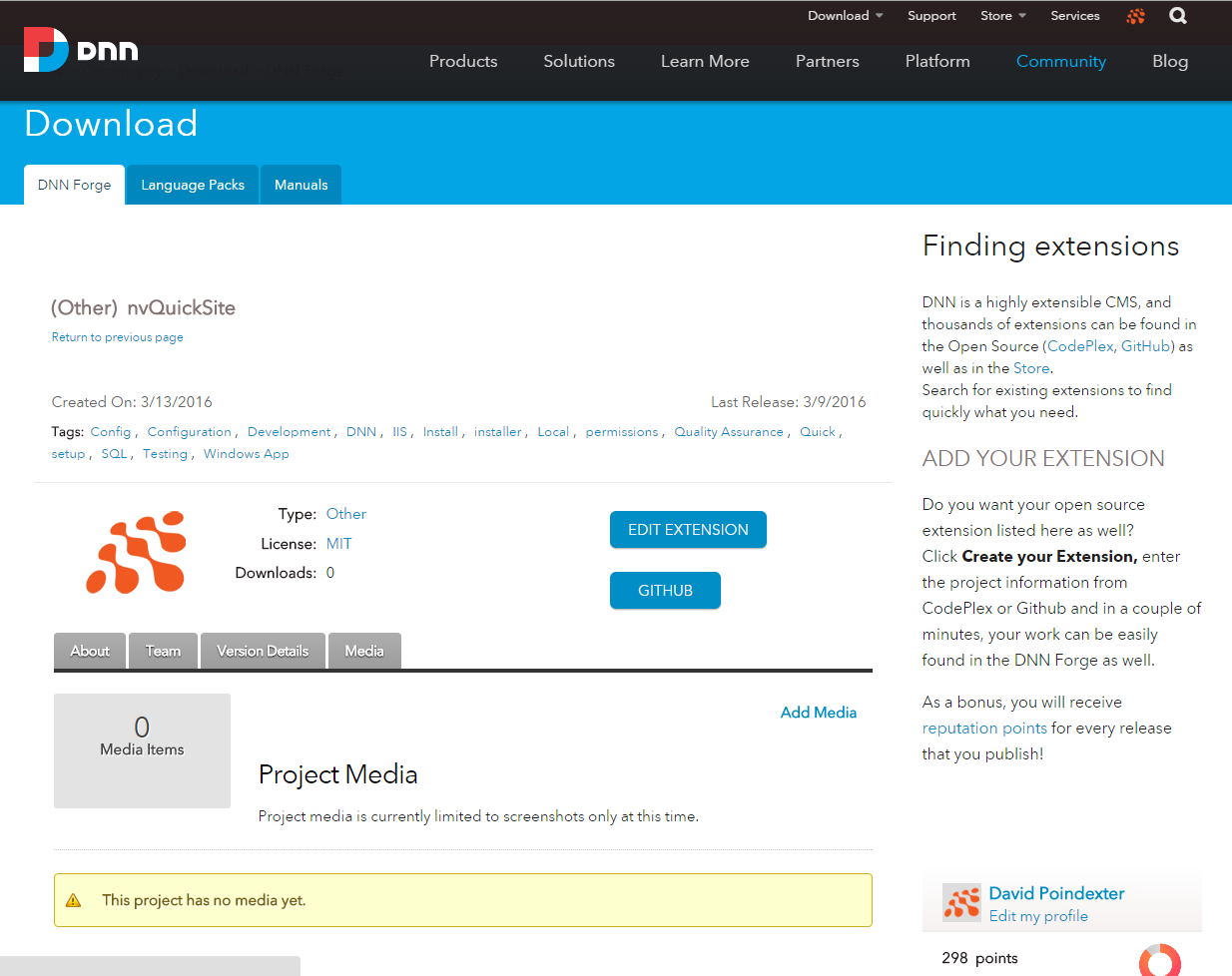
Task: Open the GitHub link in sidebar text
Action: (x=1145, y=346)
